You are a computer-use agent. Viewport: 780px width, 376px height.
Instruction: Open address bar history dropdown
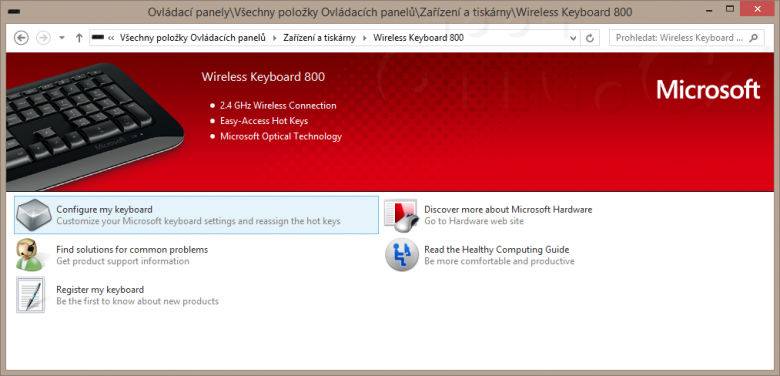tap(574, 38)
